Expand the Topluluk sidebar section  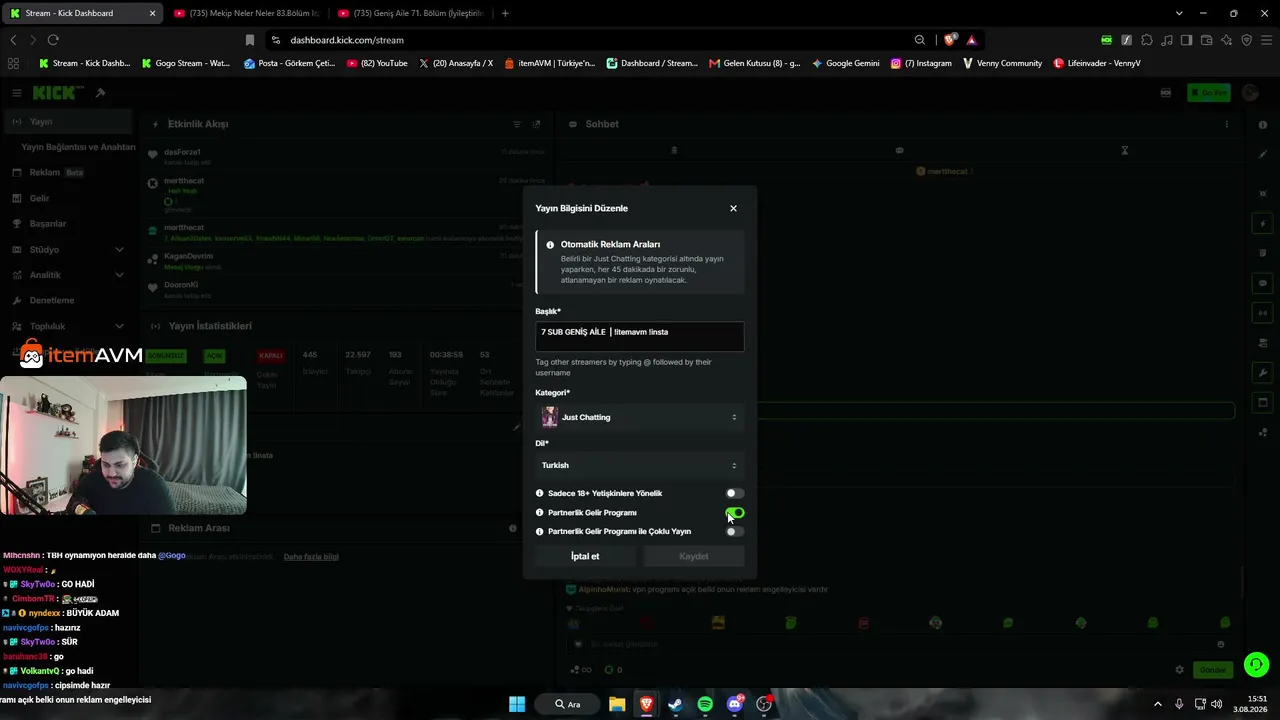[67, 326]
